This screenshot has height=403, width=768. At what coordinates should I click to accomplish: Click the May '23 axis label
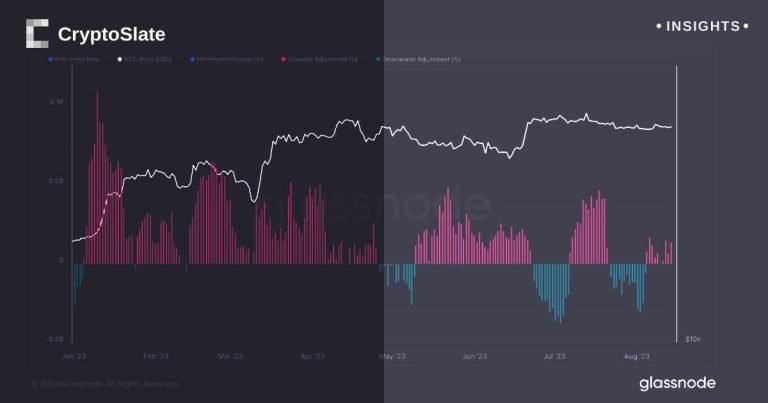tap(393, 356)
